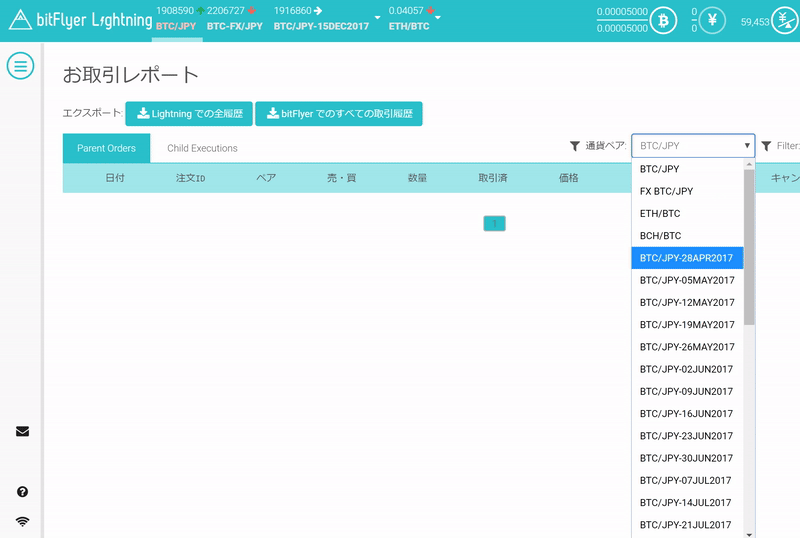Image resolution: width=800 pixels, height=538 pixels.
Task: Select BTC/JPY-15DEC2017 market in top bar
Action: click(321, 26)
